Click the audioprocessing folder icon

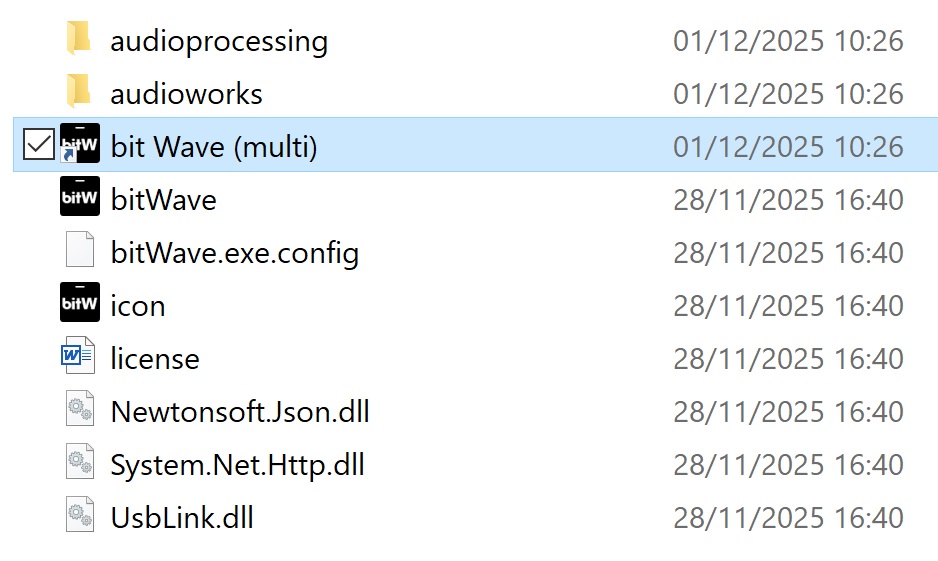coord(79,40)
